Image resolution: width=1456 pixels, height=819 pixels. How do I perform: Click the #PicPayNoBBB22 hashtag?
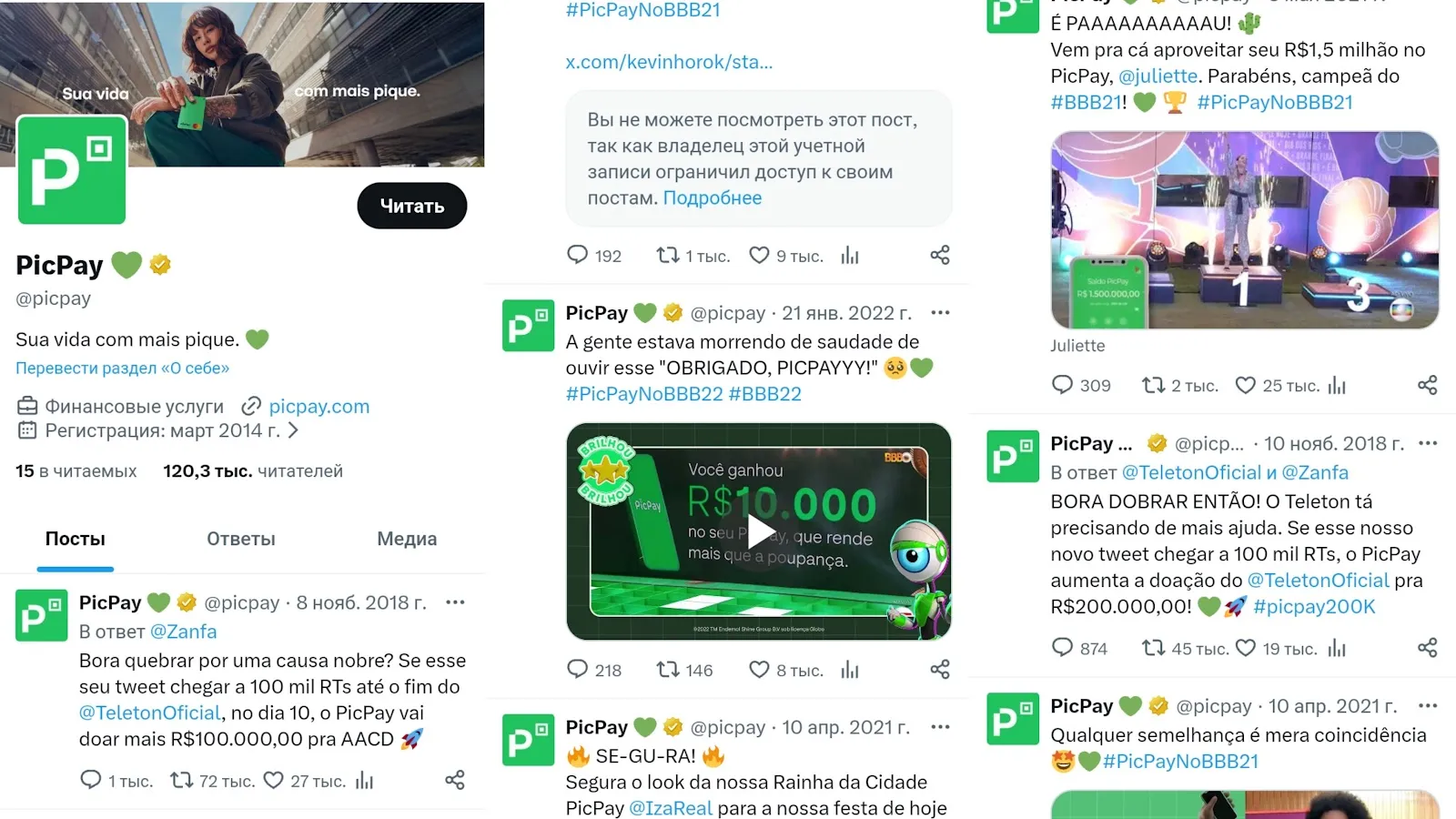pyautogui.click(x=644, y=394)
